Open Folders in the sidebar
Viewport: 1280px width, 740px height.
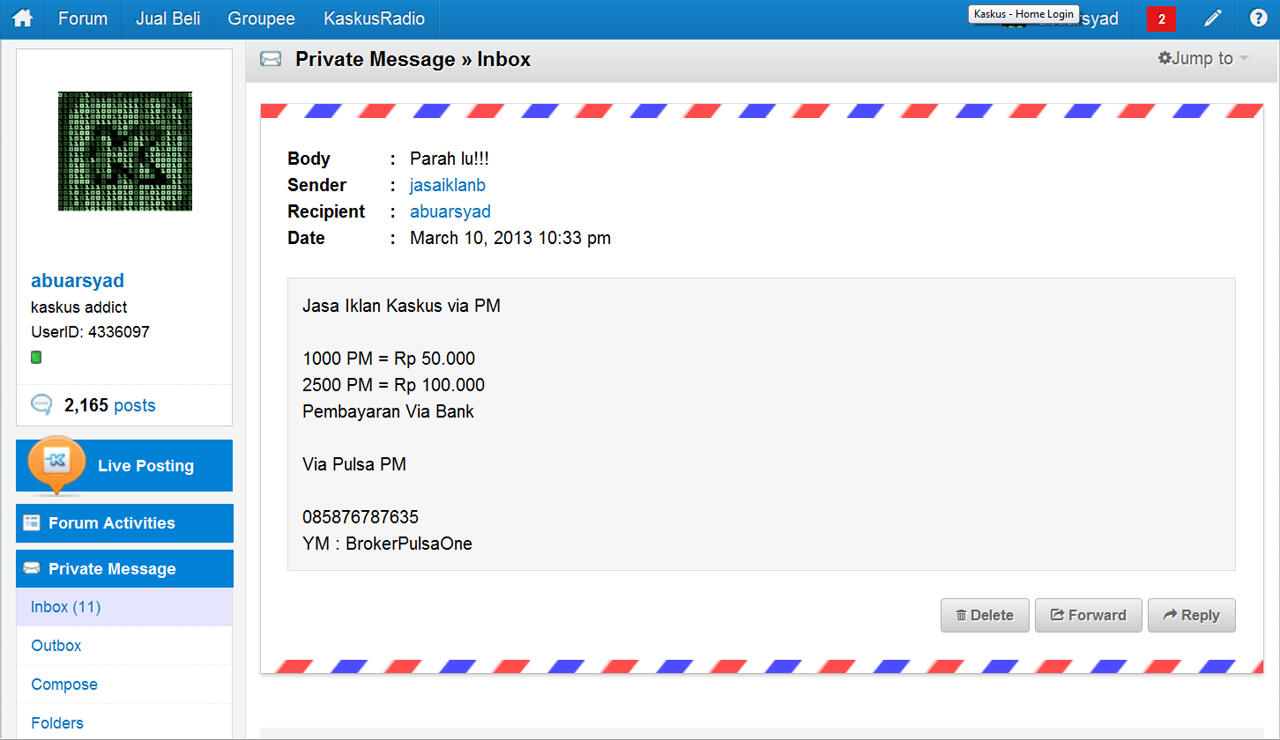coord(57,723)
